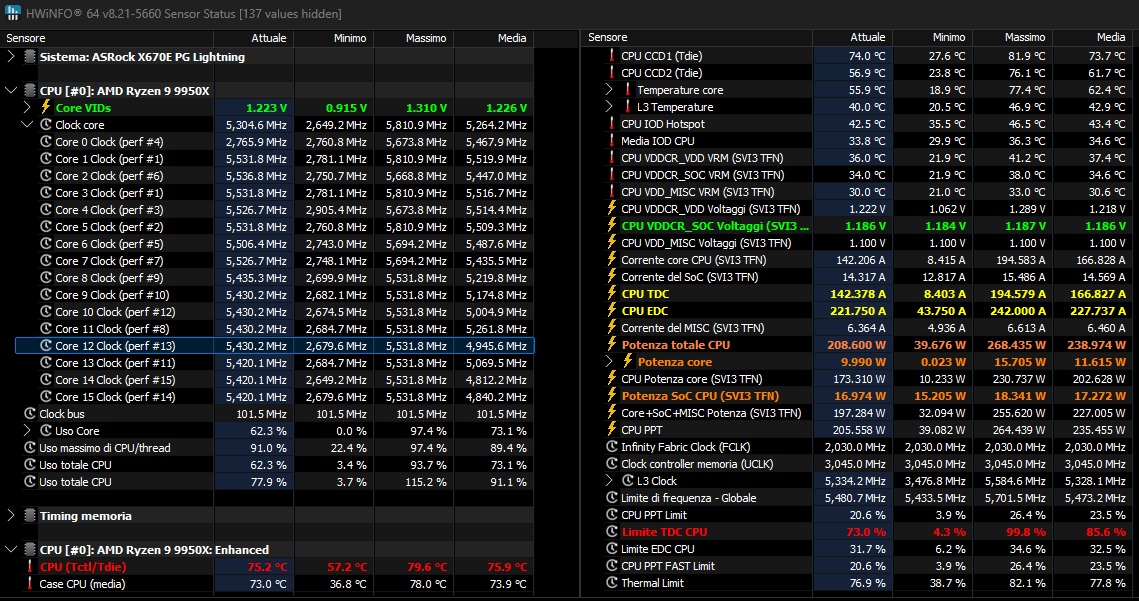Click the 115.2 % Uso totale CPU maximum
1139x601 pixels.
click(426, 482)
